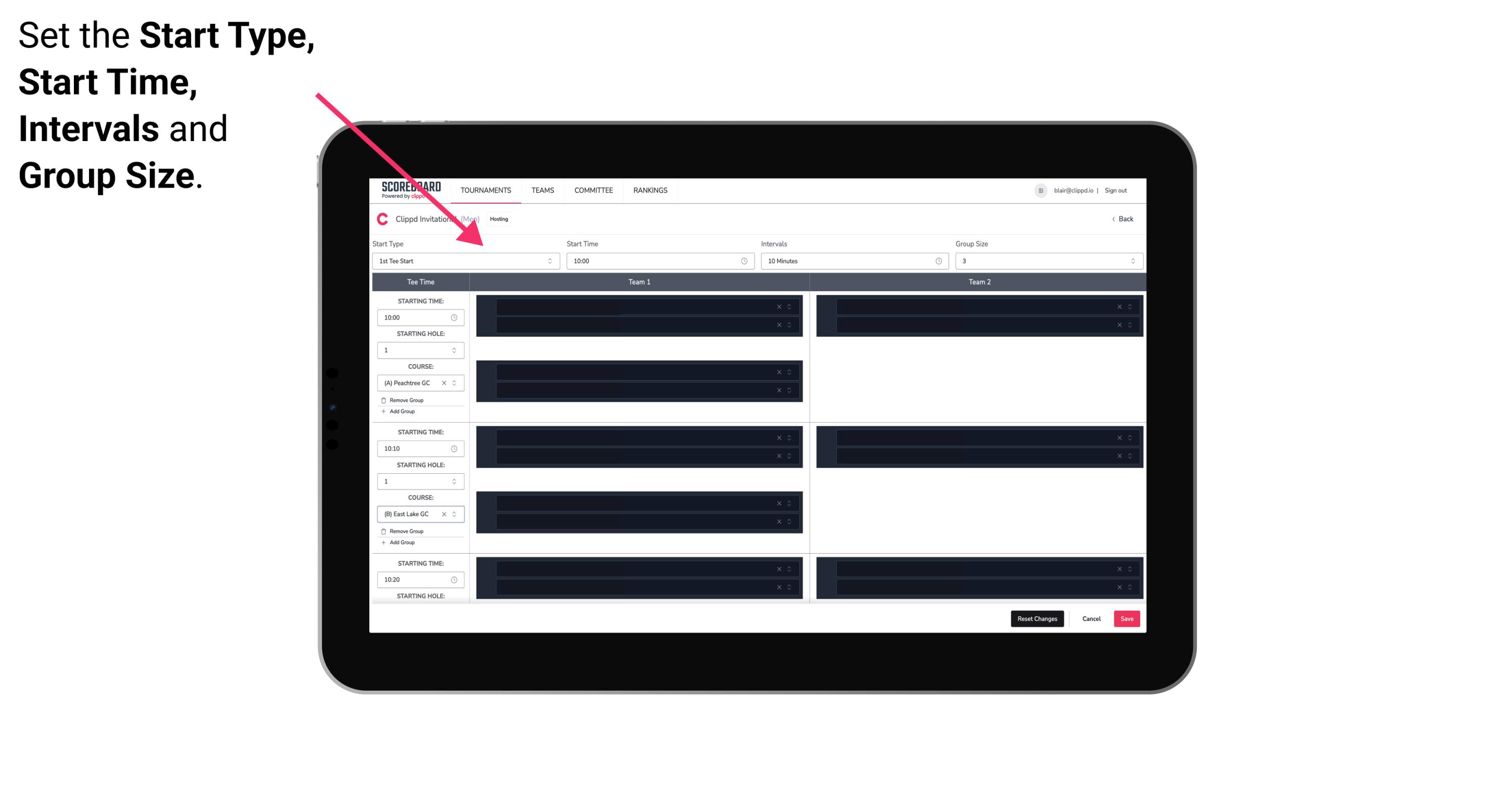Click the Reset Changes button
Viewport: 1510px width, 812px height.
tap(1038, 618)
